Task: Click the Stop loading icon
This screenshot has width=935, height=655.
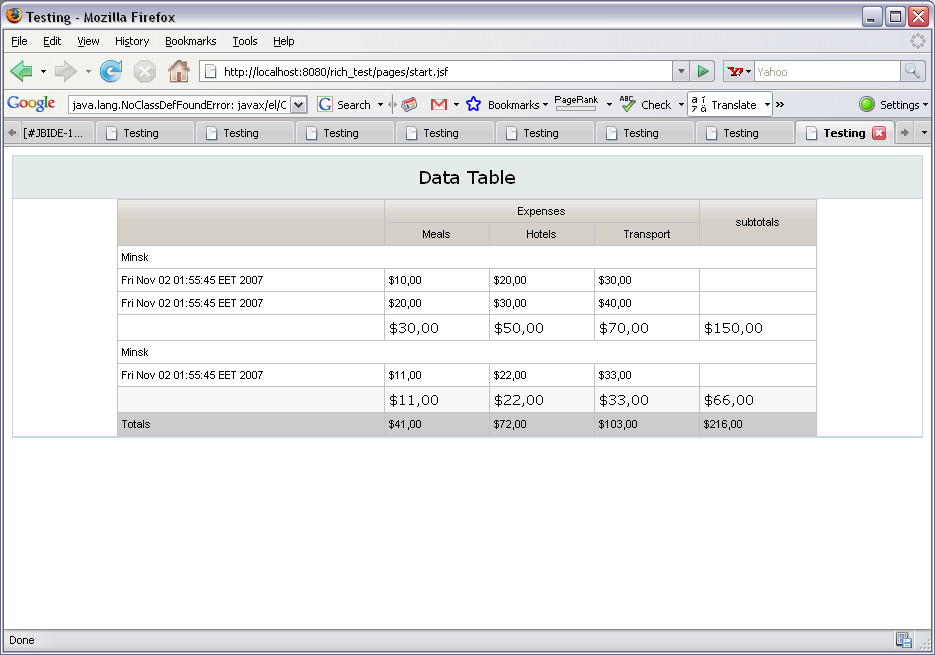Action: (144, 72)
